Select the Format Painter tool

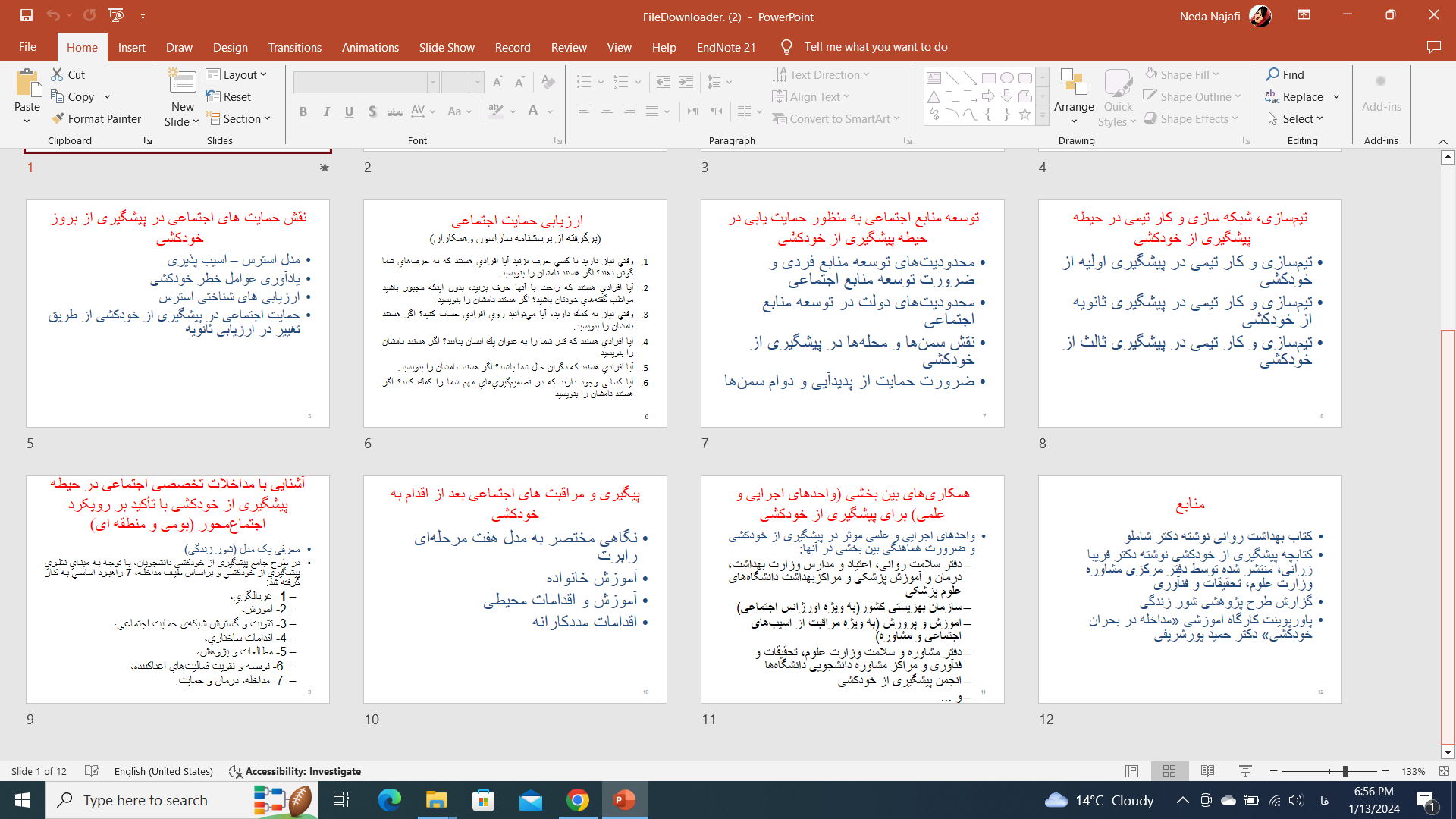pos(97,118)
